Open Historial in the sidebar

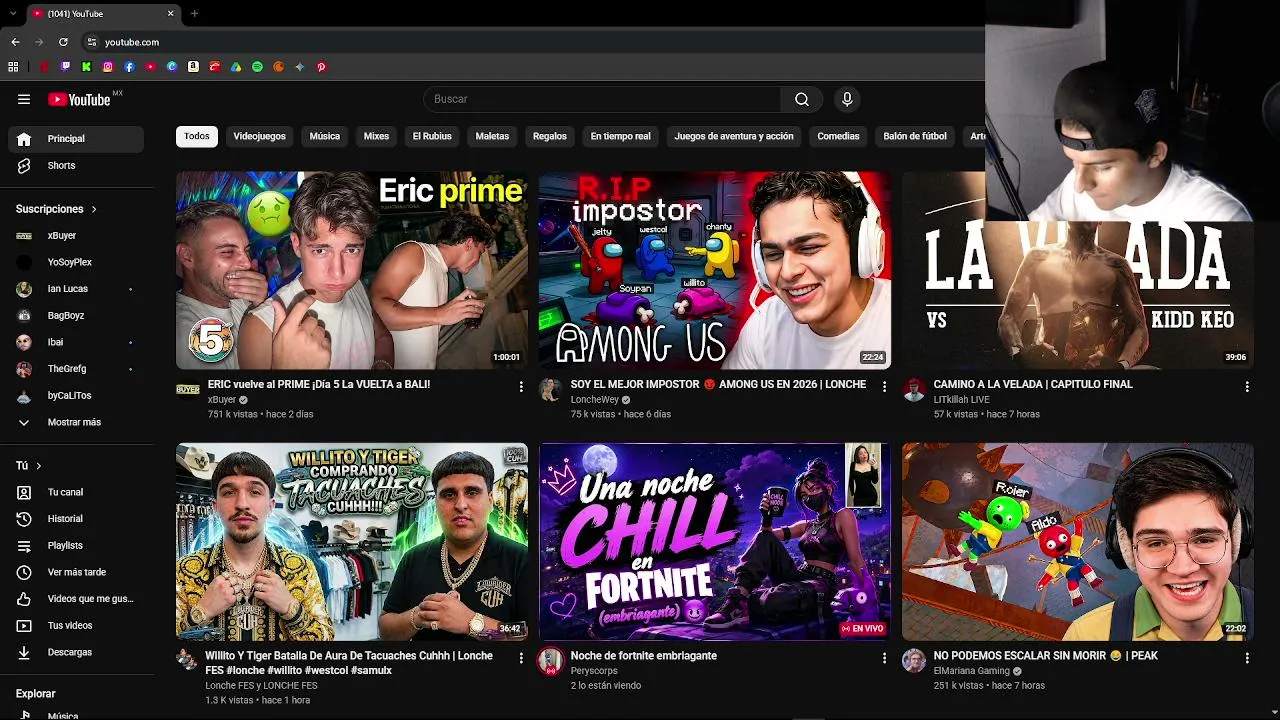[x=76, y=519]
